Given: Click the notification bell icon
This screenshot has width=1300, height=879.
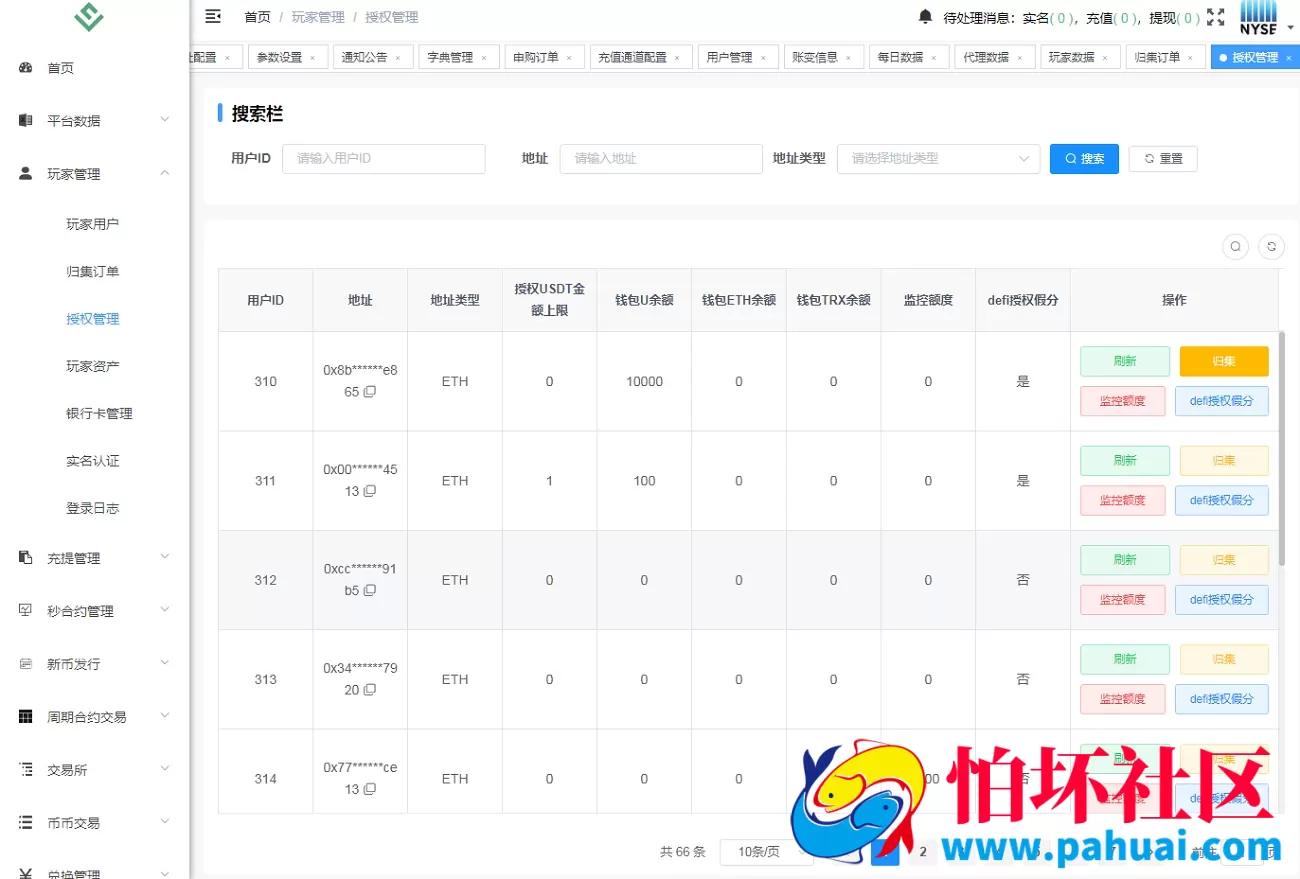Looking at the screenshot, I should click(x=925, y=17).
